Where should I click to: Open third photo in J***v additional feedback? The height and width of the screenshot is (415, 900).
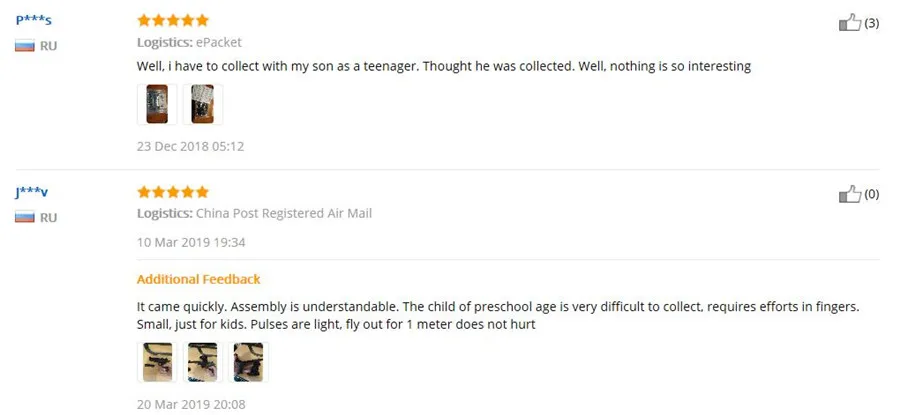(x=249, y=362)
